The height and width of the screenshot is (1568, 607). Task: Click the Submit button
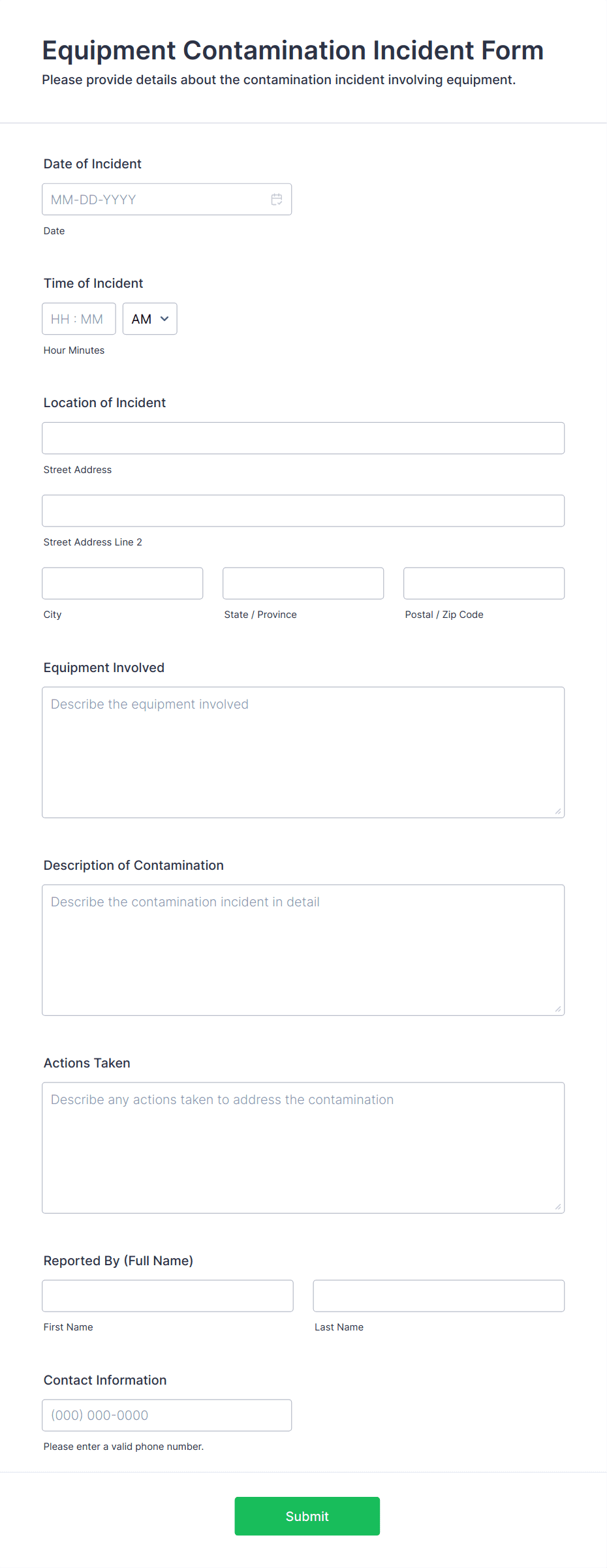point(307,1516)
